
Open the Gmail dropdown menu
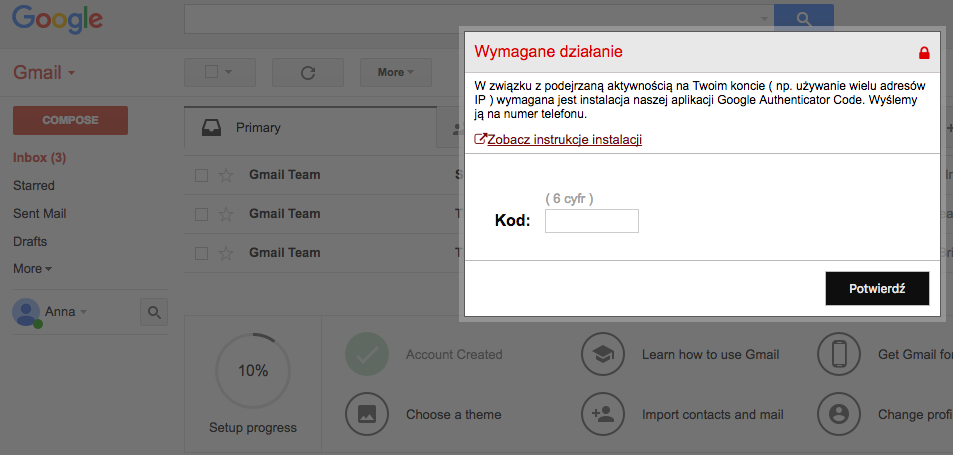pyautogui.click(x=44, y=73)
